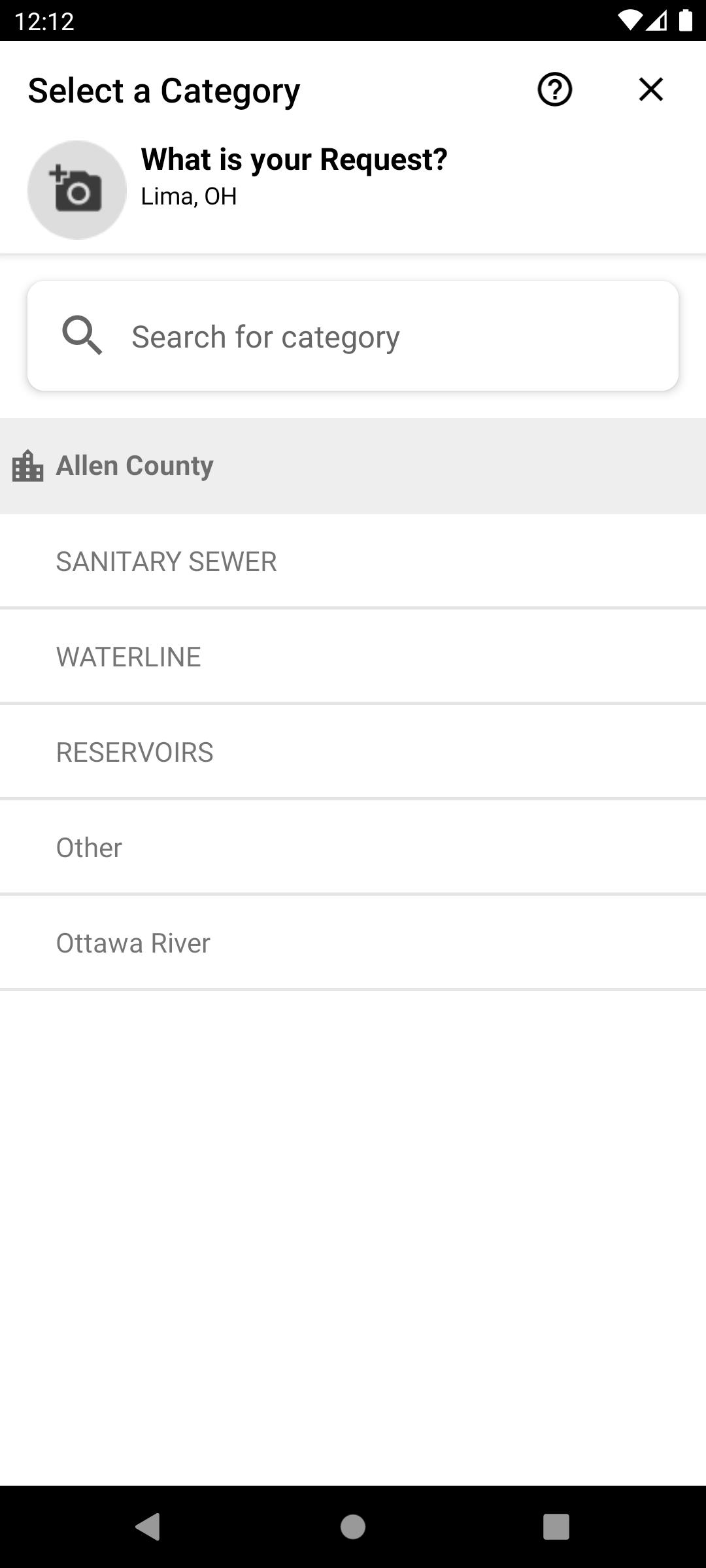Tap the Allen County building icon
The image size is (706, 1568).
[28, 466]
